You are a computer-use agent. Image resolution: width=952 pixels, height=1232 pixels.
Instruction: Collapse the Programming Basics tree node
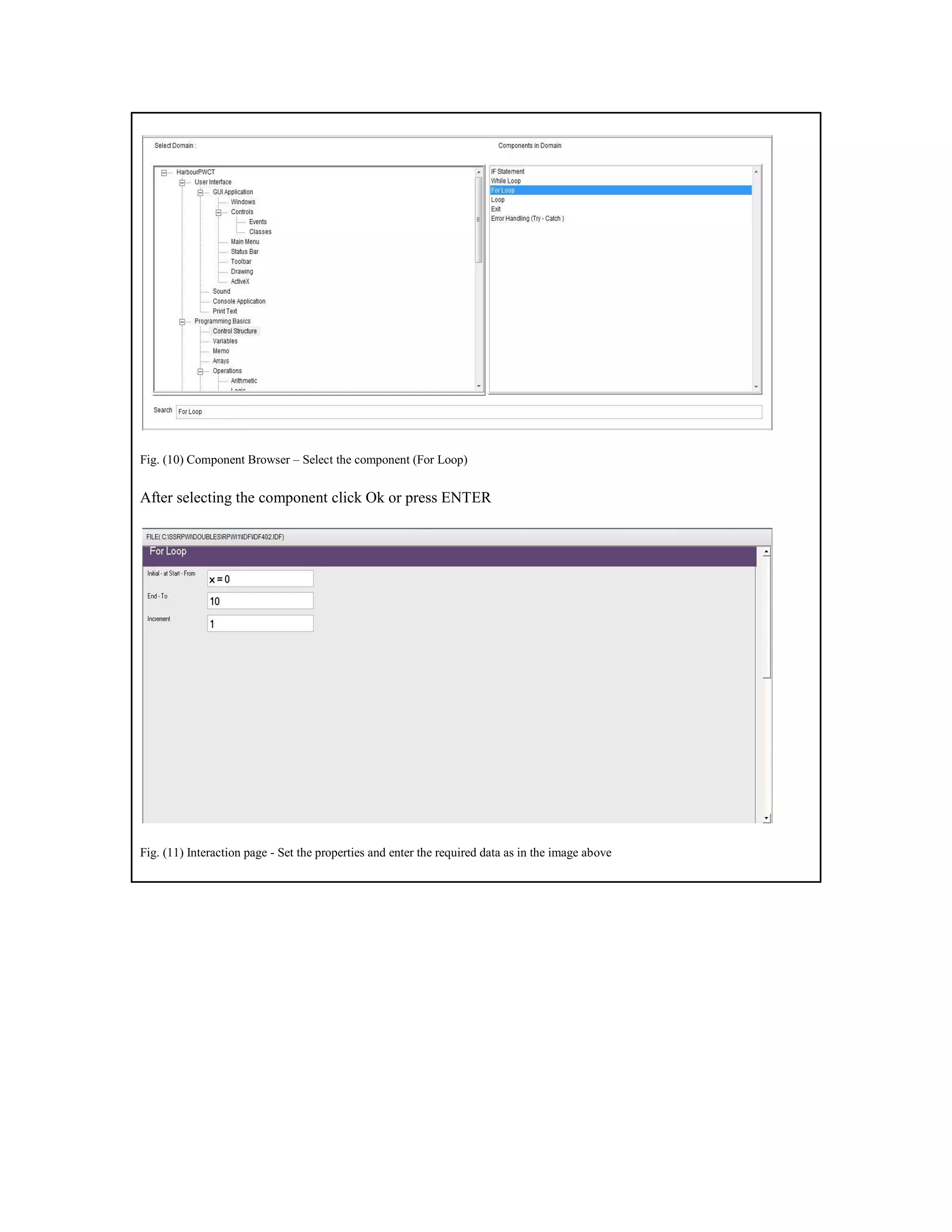182,322
